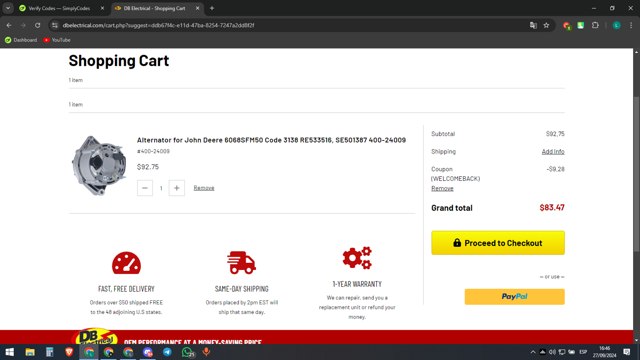Pay using the PayPal button
The height and width of the screenshot is (360, 640).
tap(514, 297)
